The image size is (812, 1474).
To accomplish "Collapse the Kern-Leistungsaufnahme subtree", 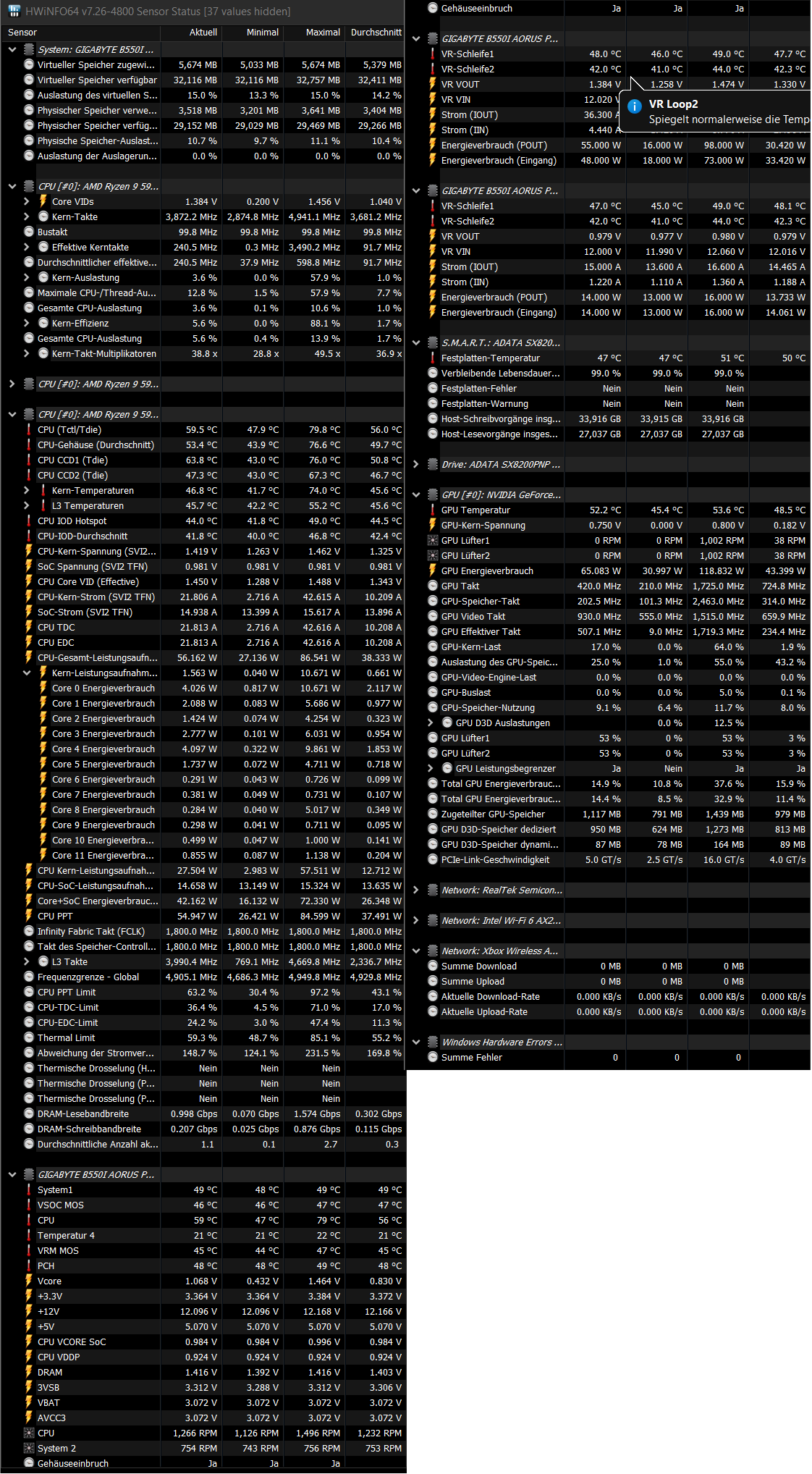I will [x=27, y=673].
